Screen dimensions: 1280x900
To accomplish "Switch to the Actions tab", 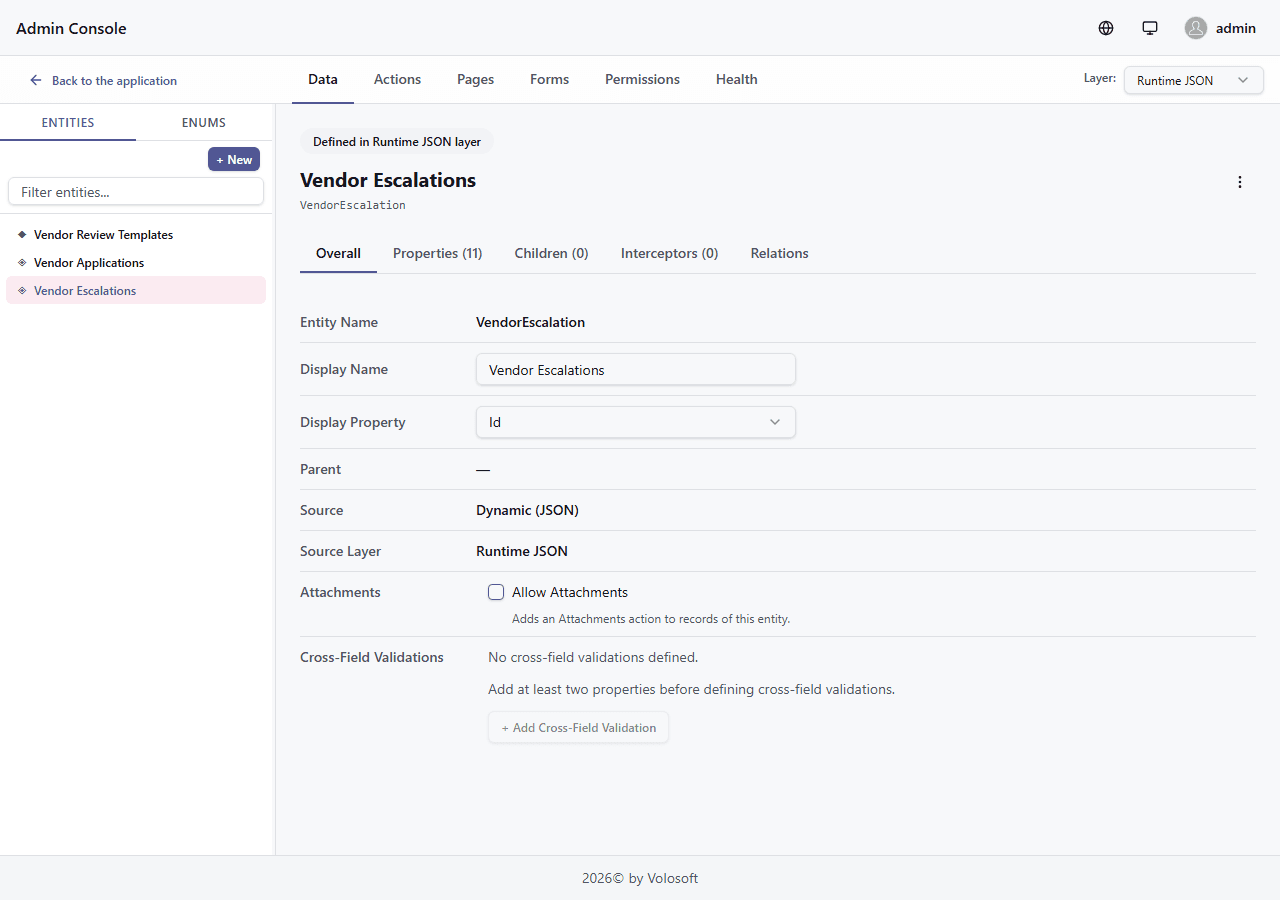I will click(x=397, y=79).
